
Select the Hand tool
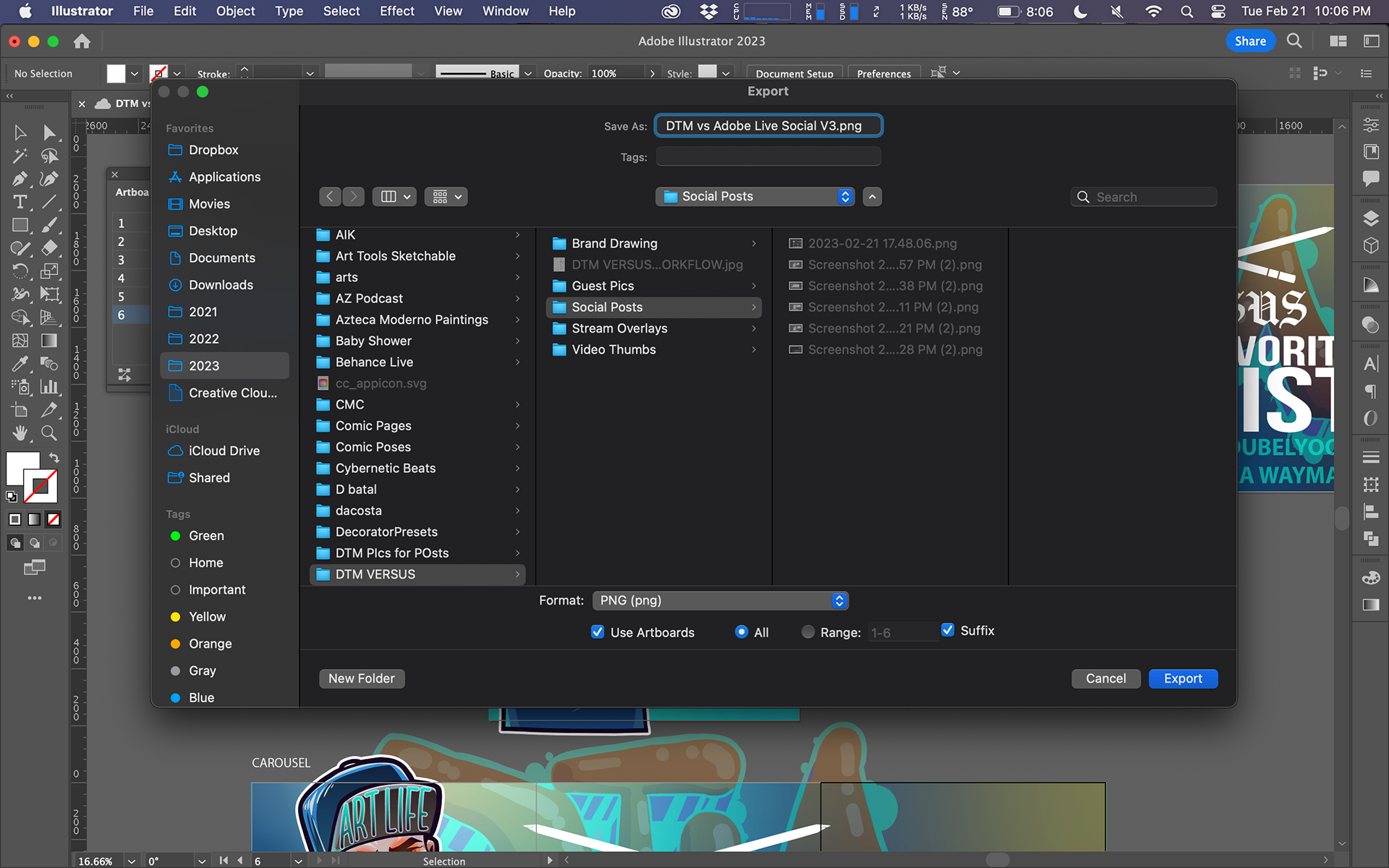(20, 433)
